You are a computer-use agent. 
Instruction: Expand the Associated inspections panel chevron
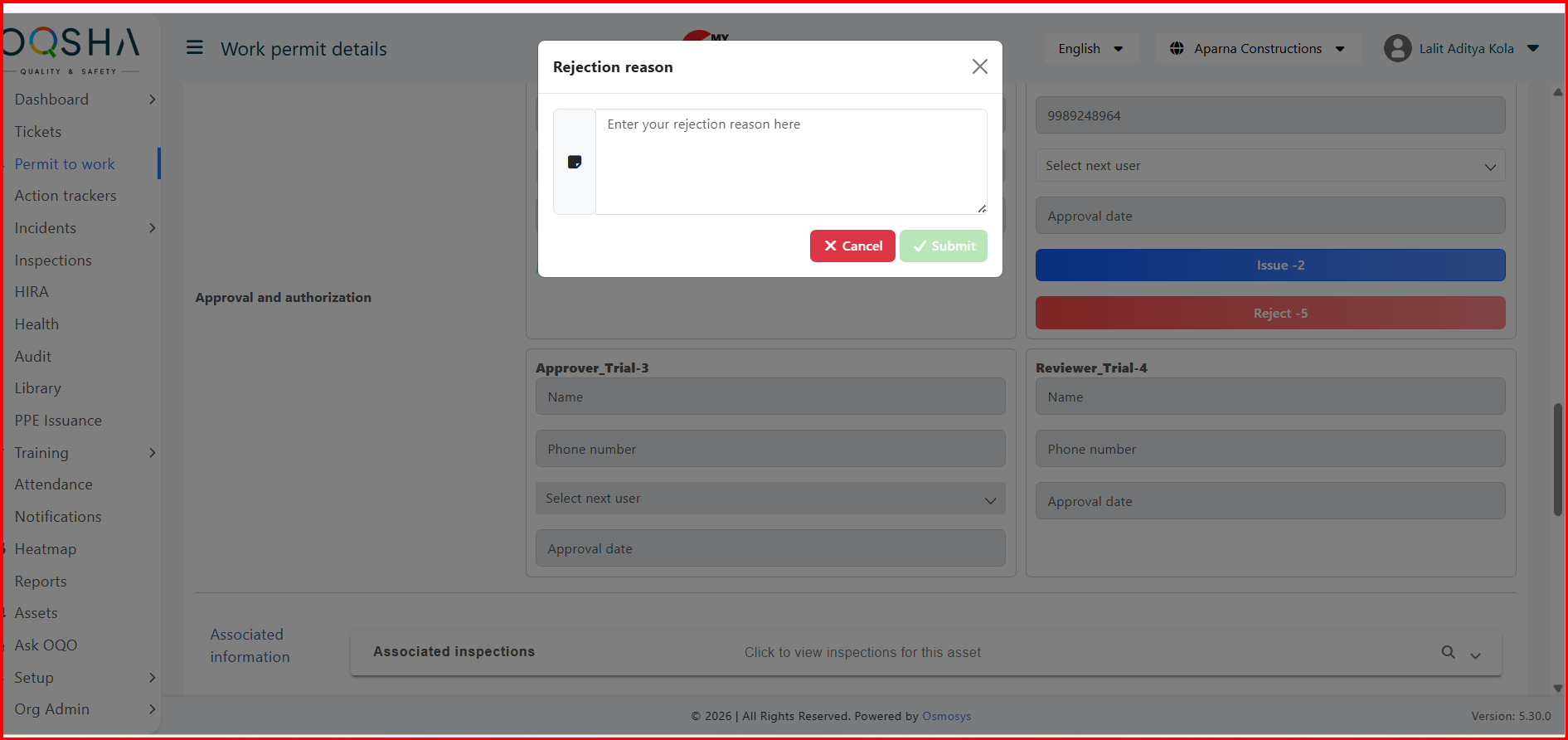1475,655
